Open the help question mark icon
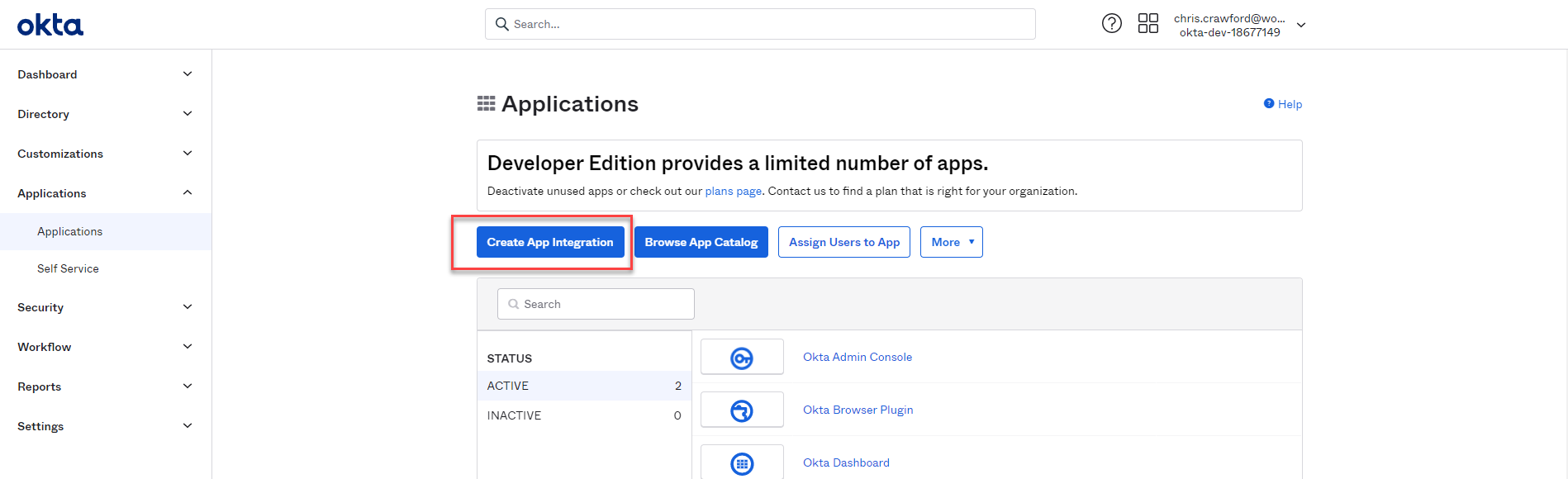Viewport: 1568px width, 479px height. 1112,23
